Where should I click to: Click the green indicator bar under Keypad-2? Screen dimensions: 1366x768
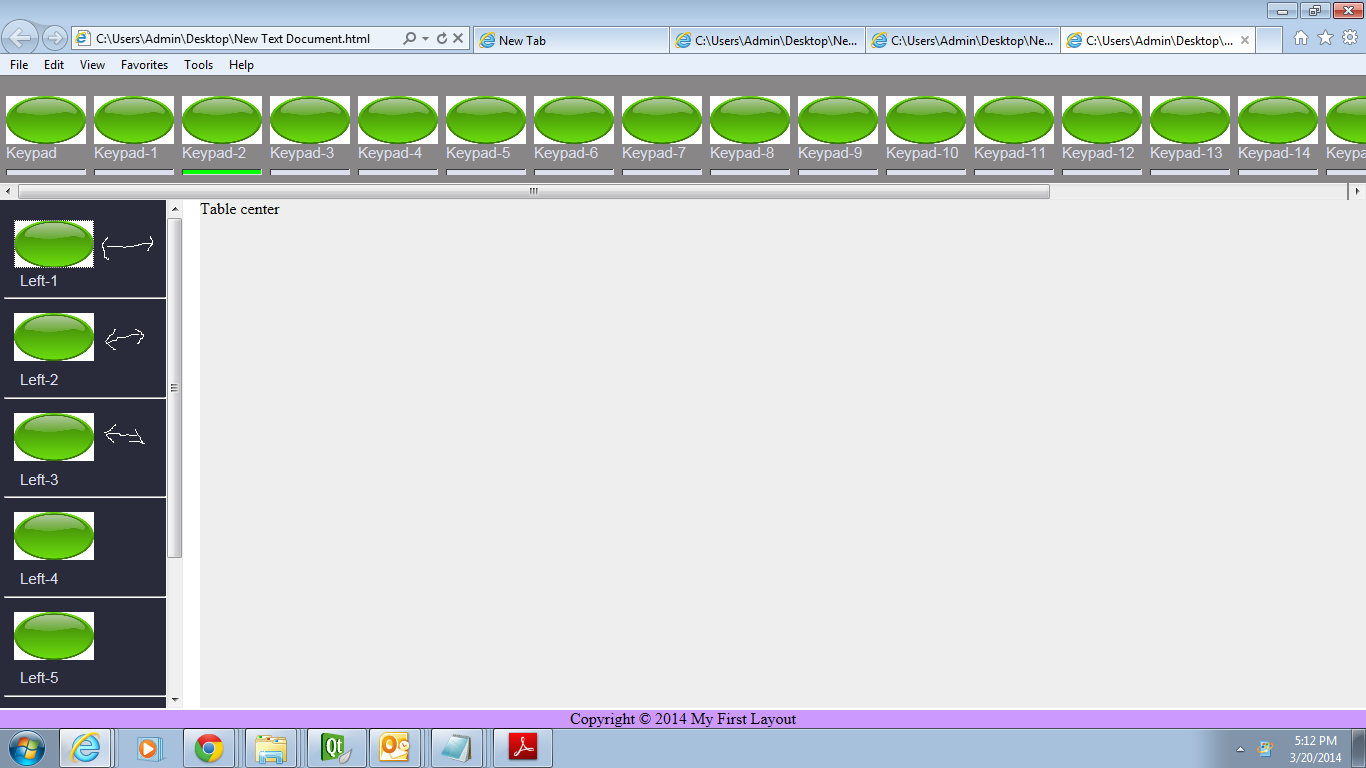222,172
